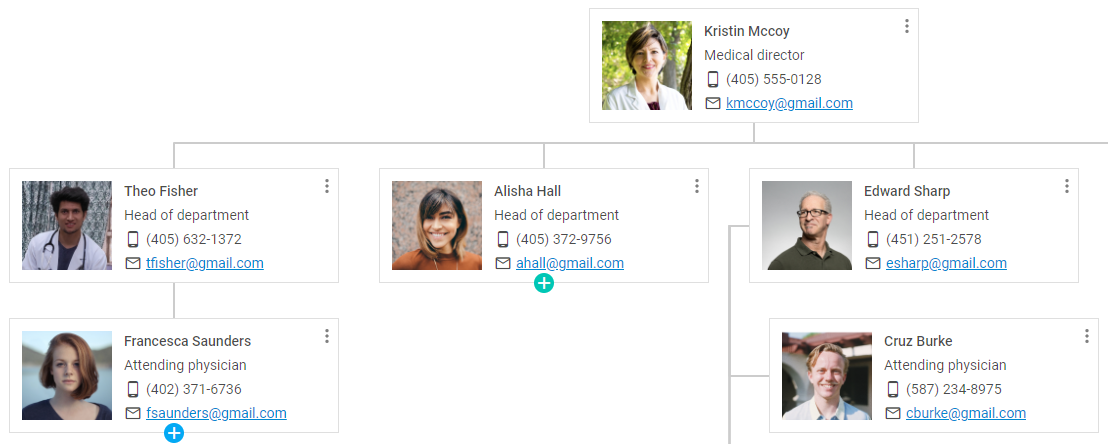This screenshot has width=1108, height=444.
Task: Click the ahall@gmail.com email link
Action: (570, 263)
